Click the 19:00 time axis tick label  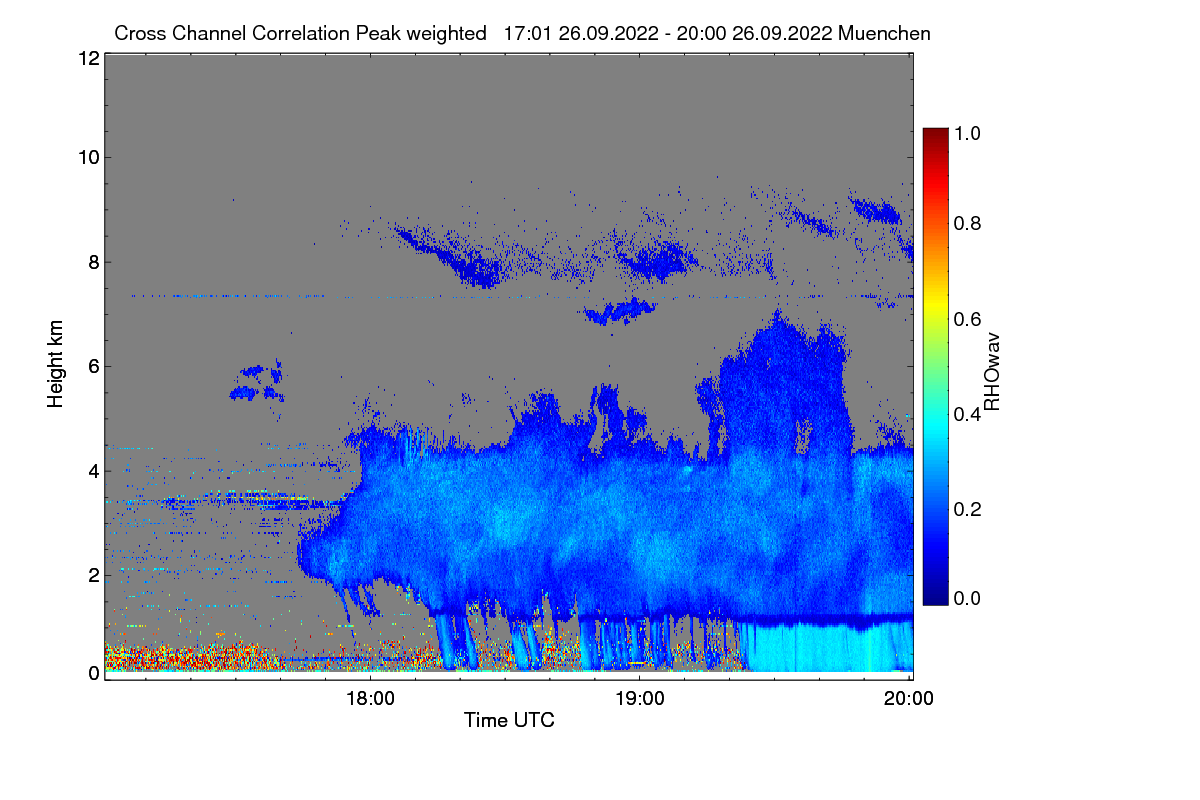point(640,699)
